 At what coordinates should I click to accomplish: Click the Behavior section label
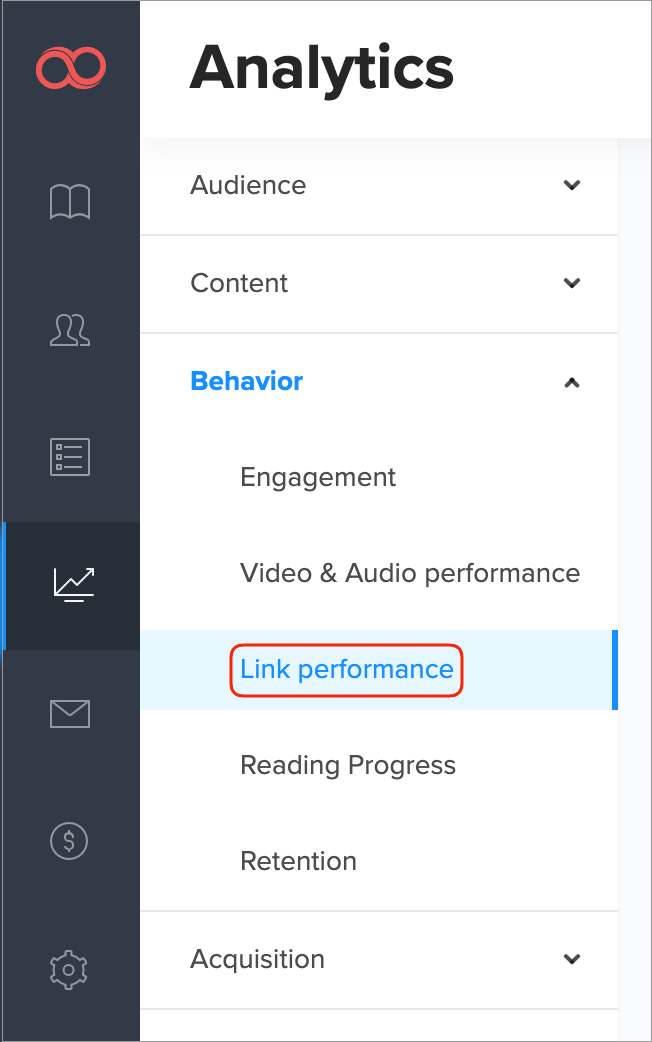247,381
